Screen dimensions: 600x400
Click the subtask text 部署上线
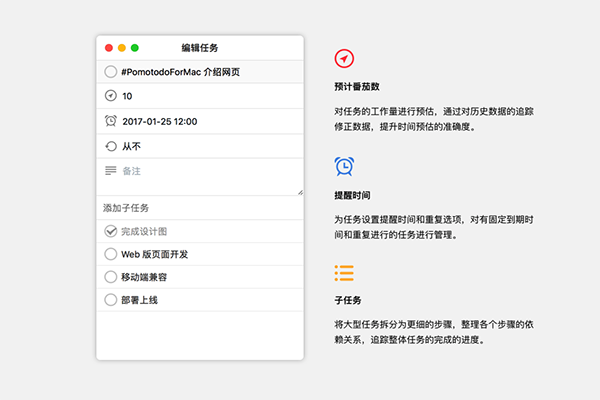tap(139, 300)
